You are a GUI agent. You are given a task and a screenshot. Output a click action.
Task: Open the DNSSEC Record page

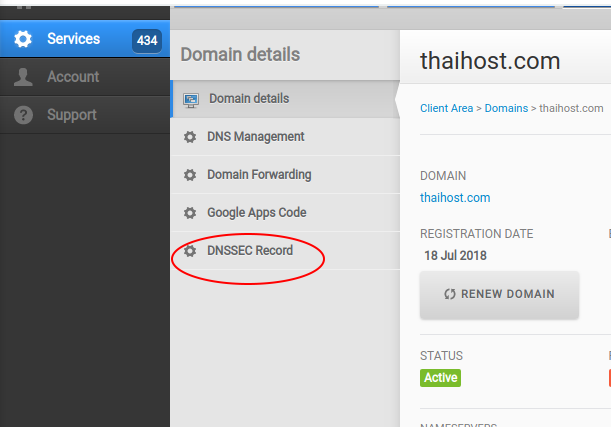(250, 251)
